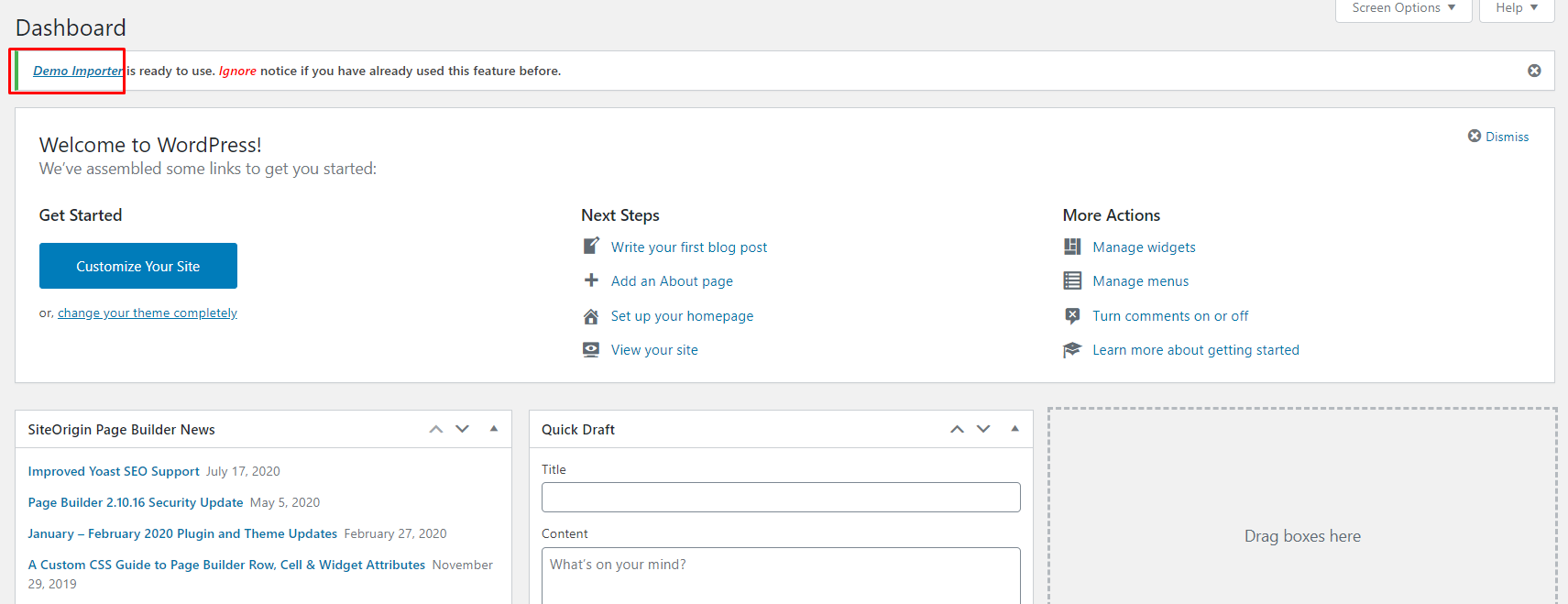Open the Screen Options dropdown
The image size is (1568, 604).
[x=1404, y=8]
